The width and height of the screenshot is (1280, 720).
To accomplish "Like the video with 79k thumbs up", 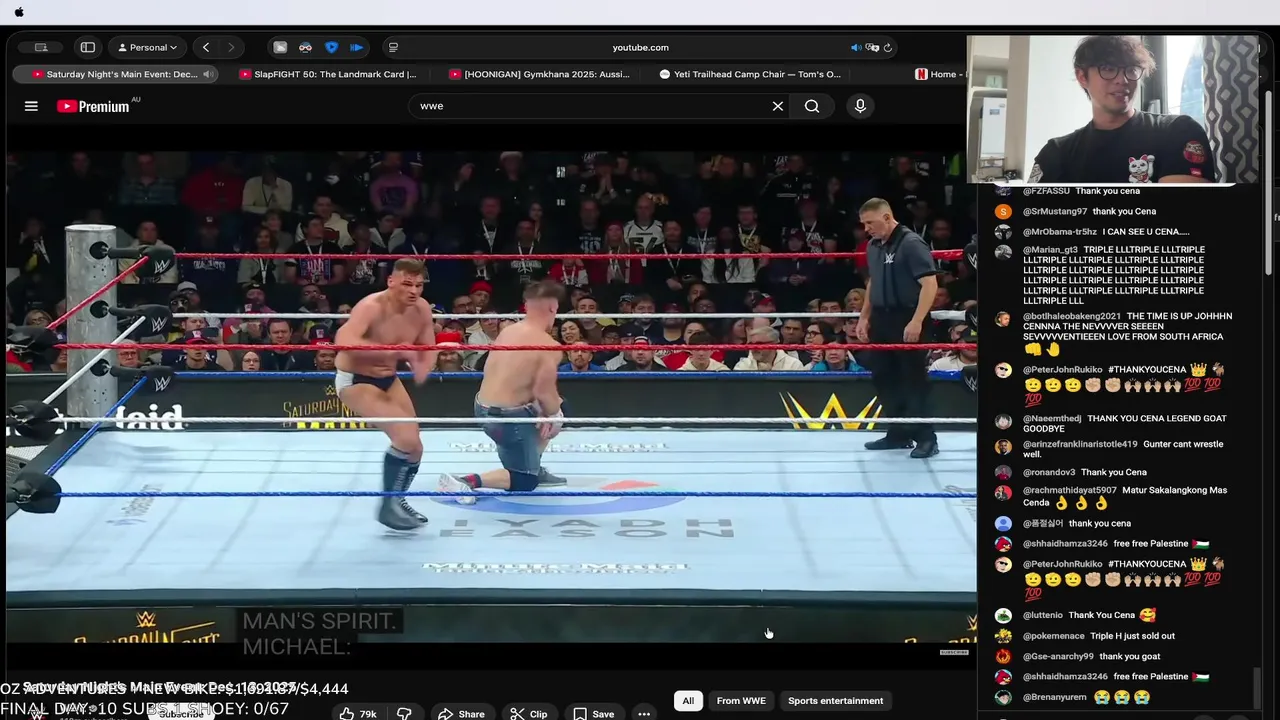I will pos(358,713).
